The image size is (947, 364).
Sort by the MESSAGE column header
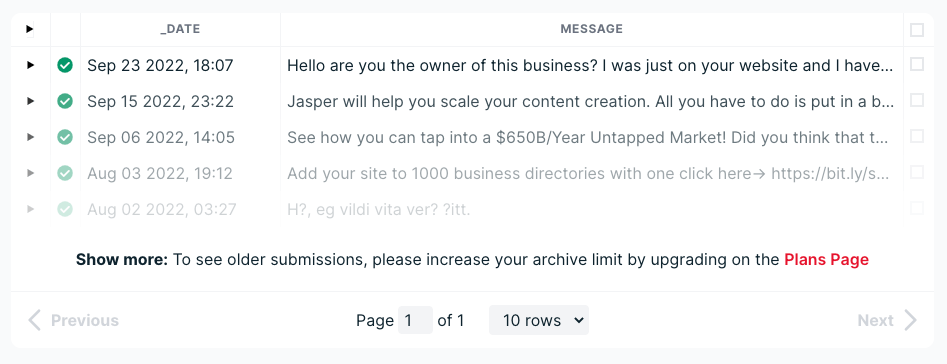point(592,29)
